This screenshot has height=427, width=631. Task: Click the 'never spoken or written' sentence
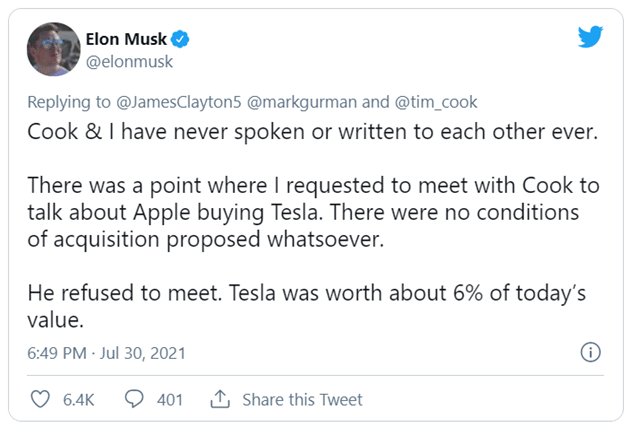click(x=310, y=134)
